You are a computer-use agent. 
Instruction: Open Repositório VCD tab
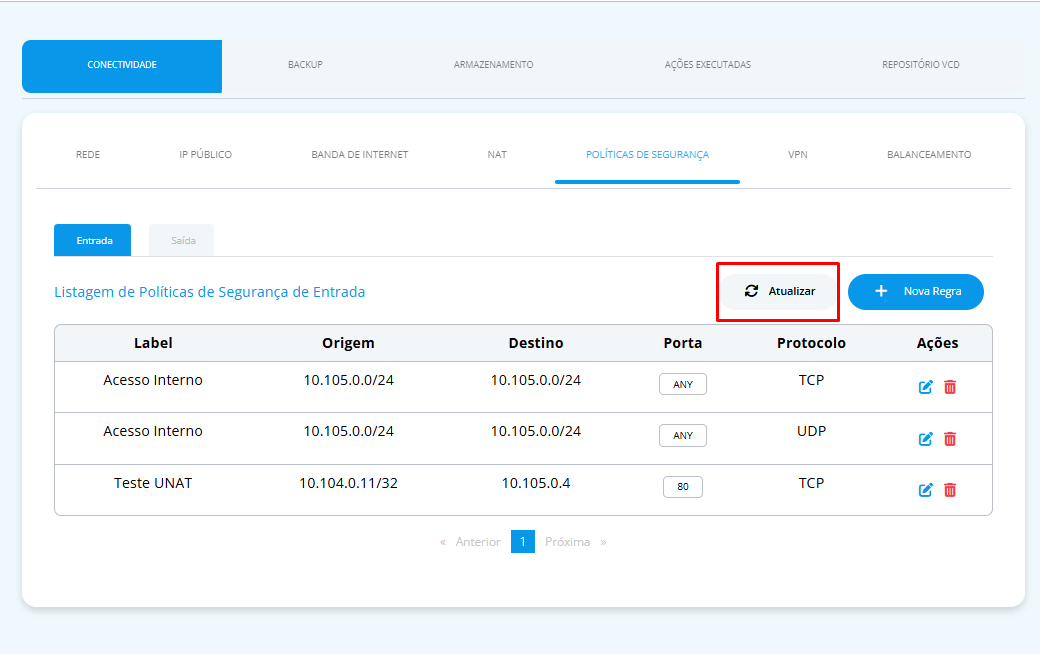tap(921, 65)
